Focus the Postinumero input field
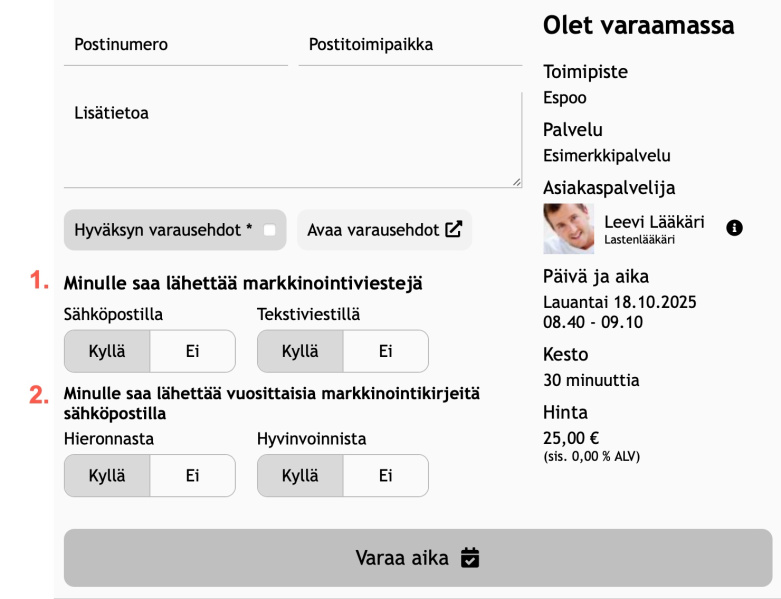Screen dimensions: 781x599 [x=176, y=45]
